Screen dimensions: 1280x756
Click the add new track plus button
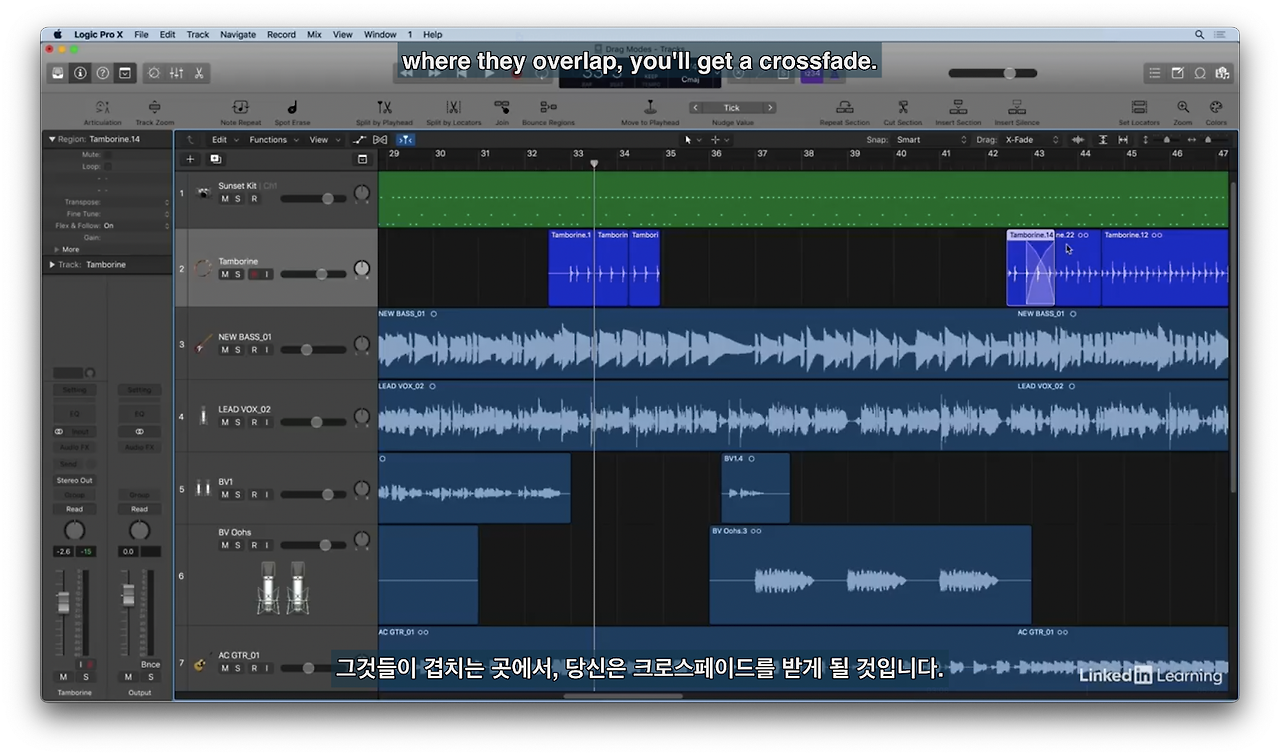[190, 159]
